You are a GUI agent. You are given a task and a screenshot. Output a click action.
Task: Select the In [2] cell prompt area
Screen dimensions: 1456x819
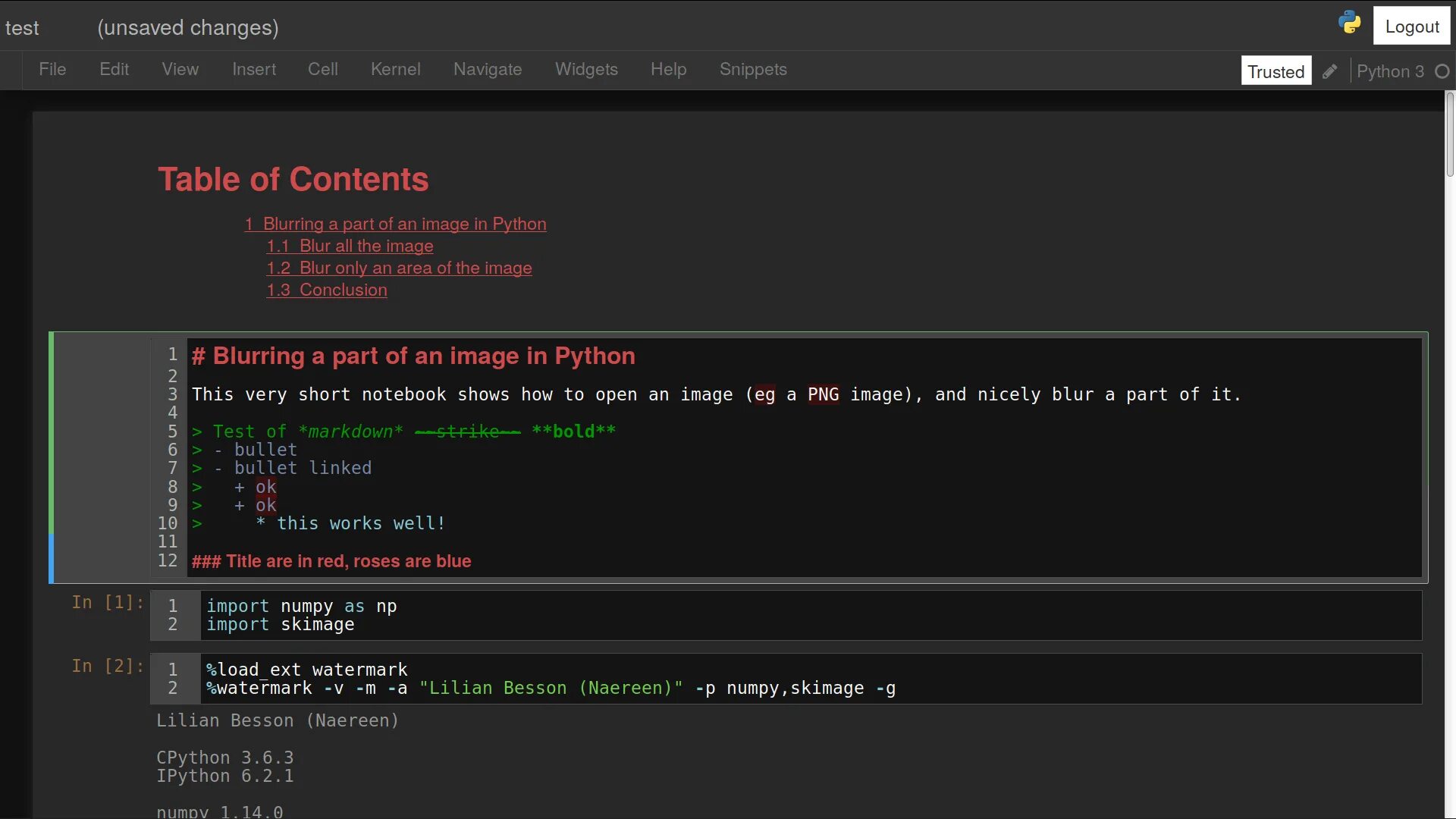(x=107, y=666)
